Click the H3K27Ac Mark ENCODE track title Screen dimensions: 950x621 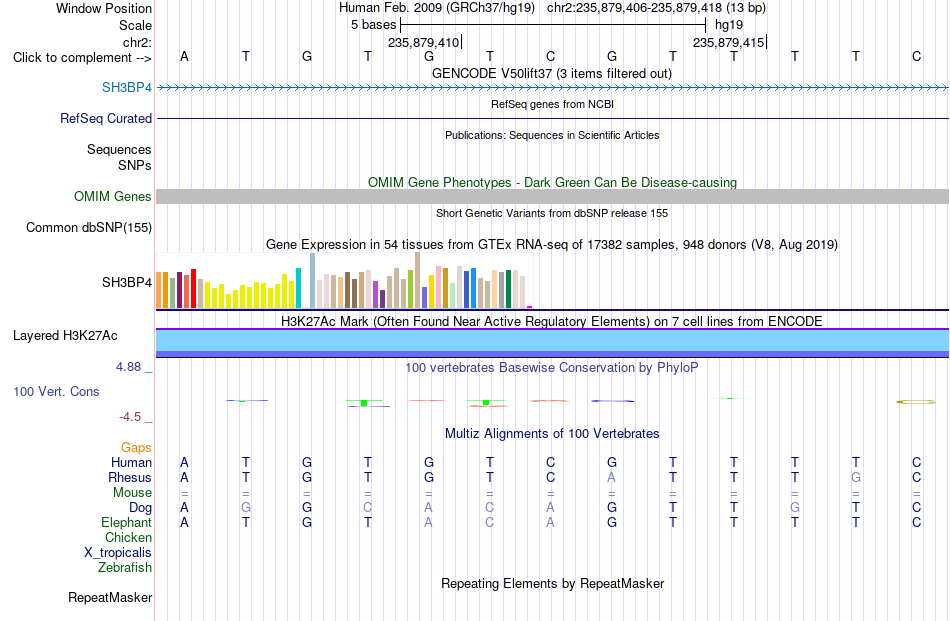(552, 321)
